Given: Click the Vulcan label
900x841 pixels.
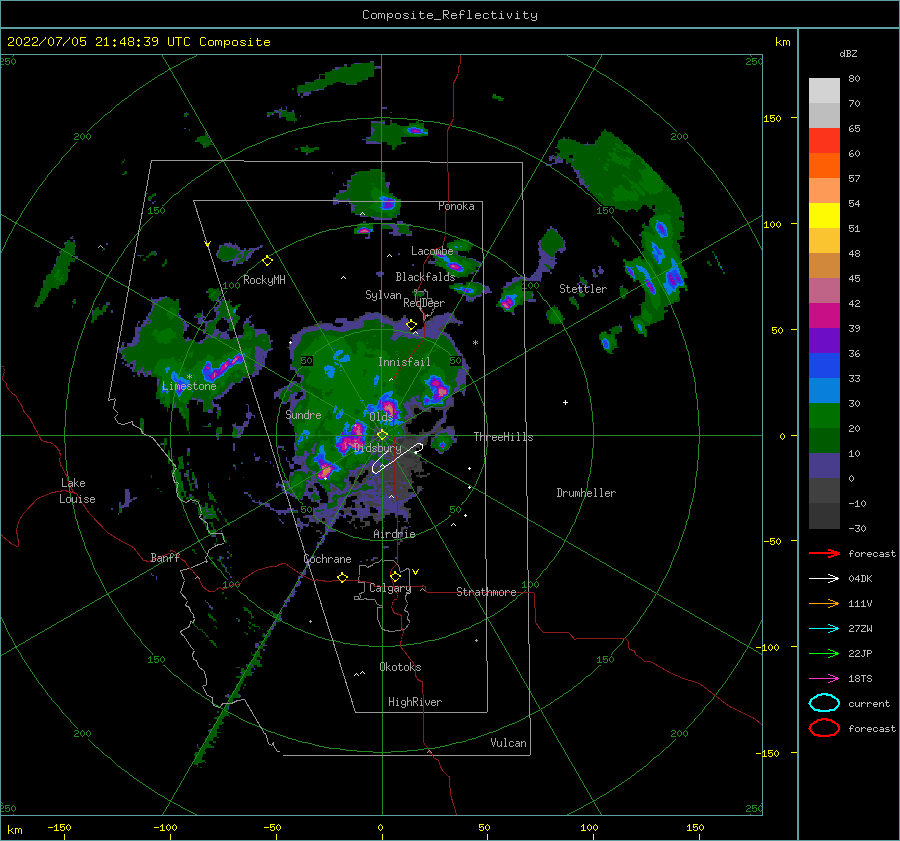Looking at the screenshot, I should [x=508, y=743].
